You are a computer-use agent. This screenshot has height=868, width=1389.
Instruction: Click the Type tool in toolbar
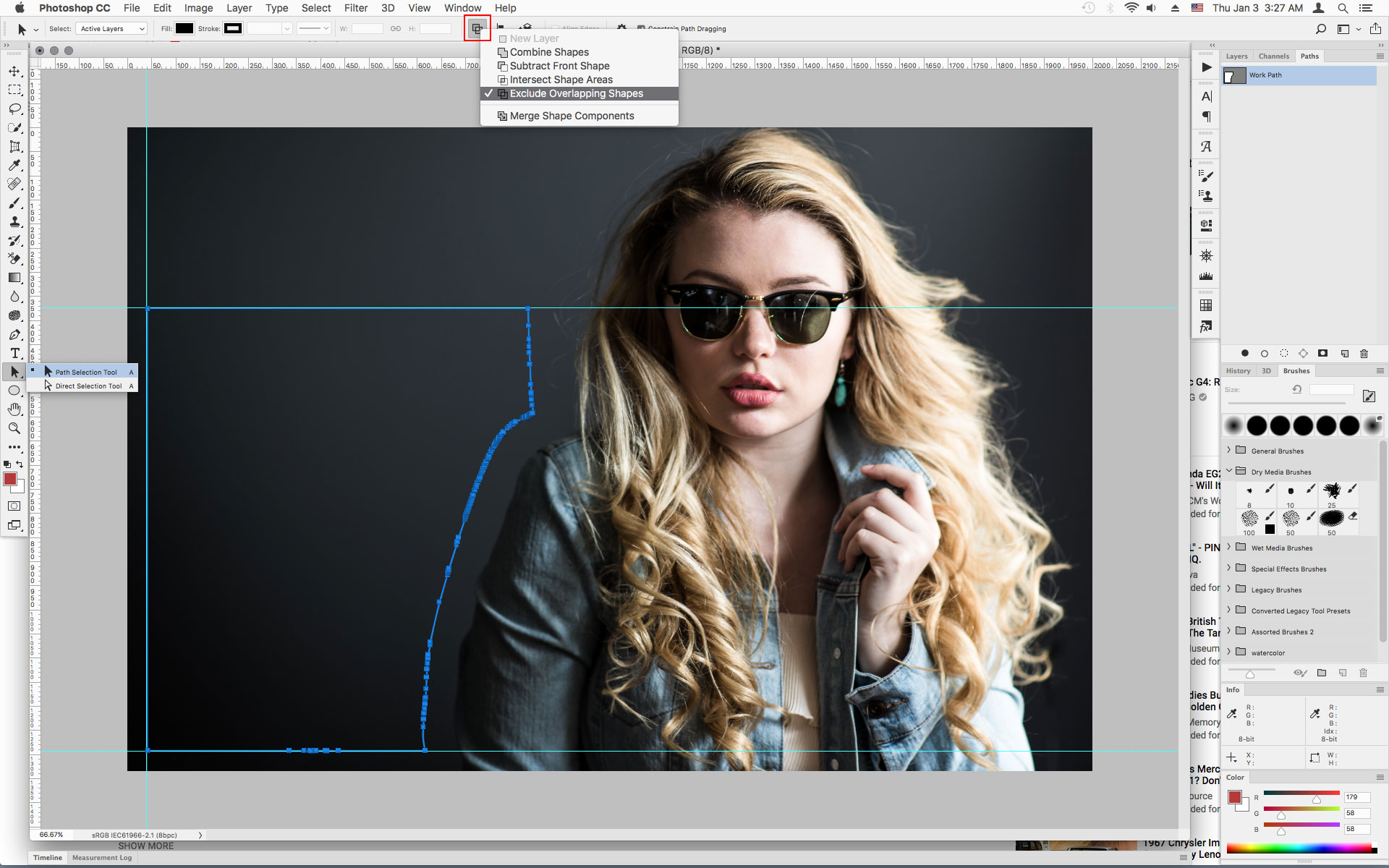(x=14, y=353)
